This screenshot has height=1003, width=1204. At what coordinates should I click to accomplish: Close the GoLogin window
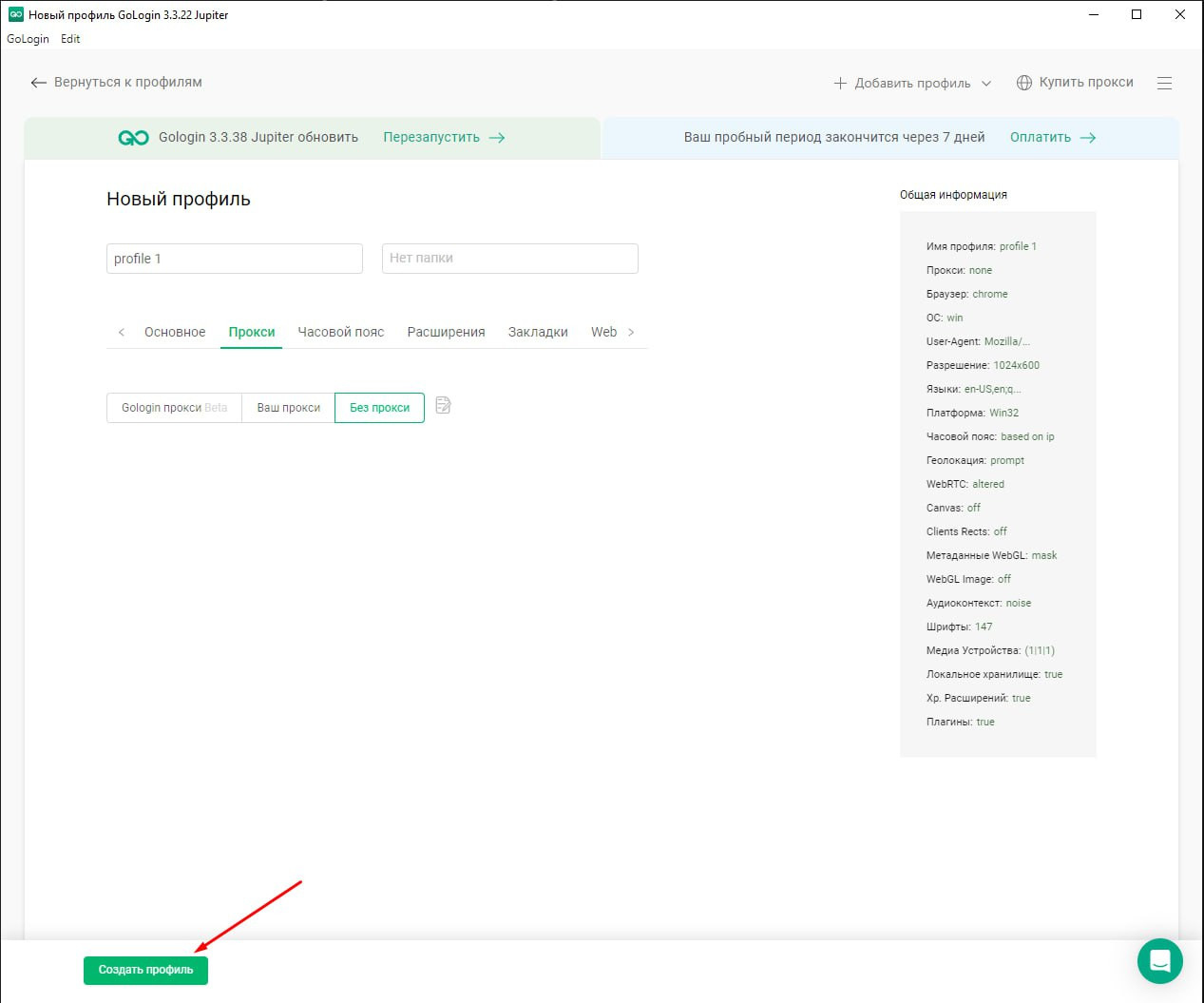point(1180,14)
